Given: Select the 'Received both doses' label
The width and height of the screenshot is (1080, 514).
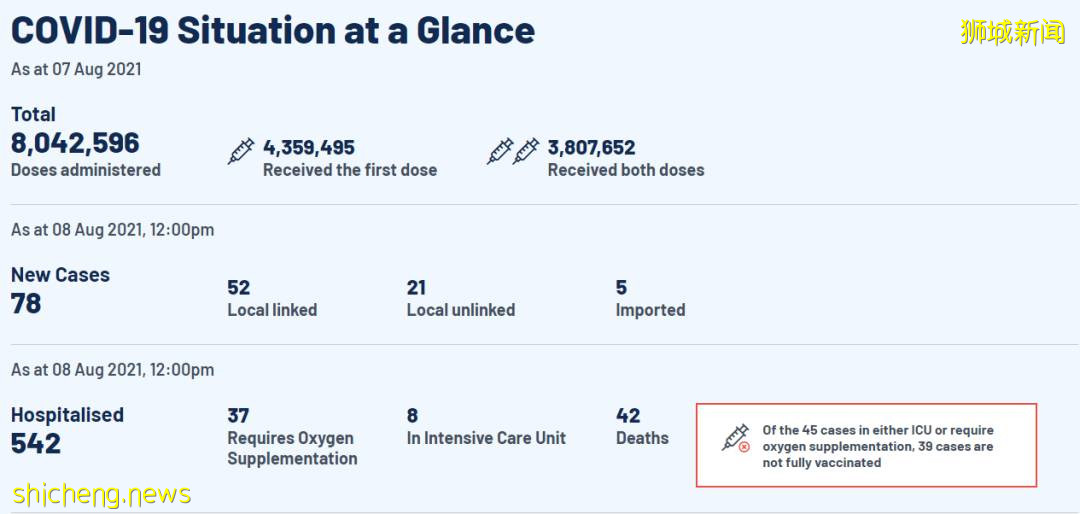Looking at the screenshot, I should [x=626, y=170].
